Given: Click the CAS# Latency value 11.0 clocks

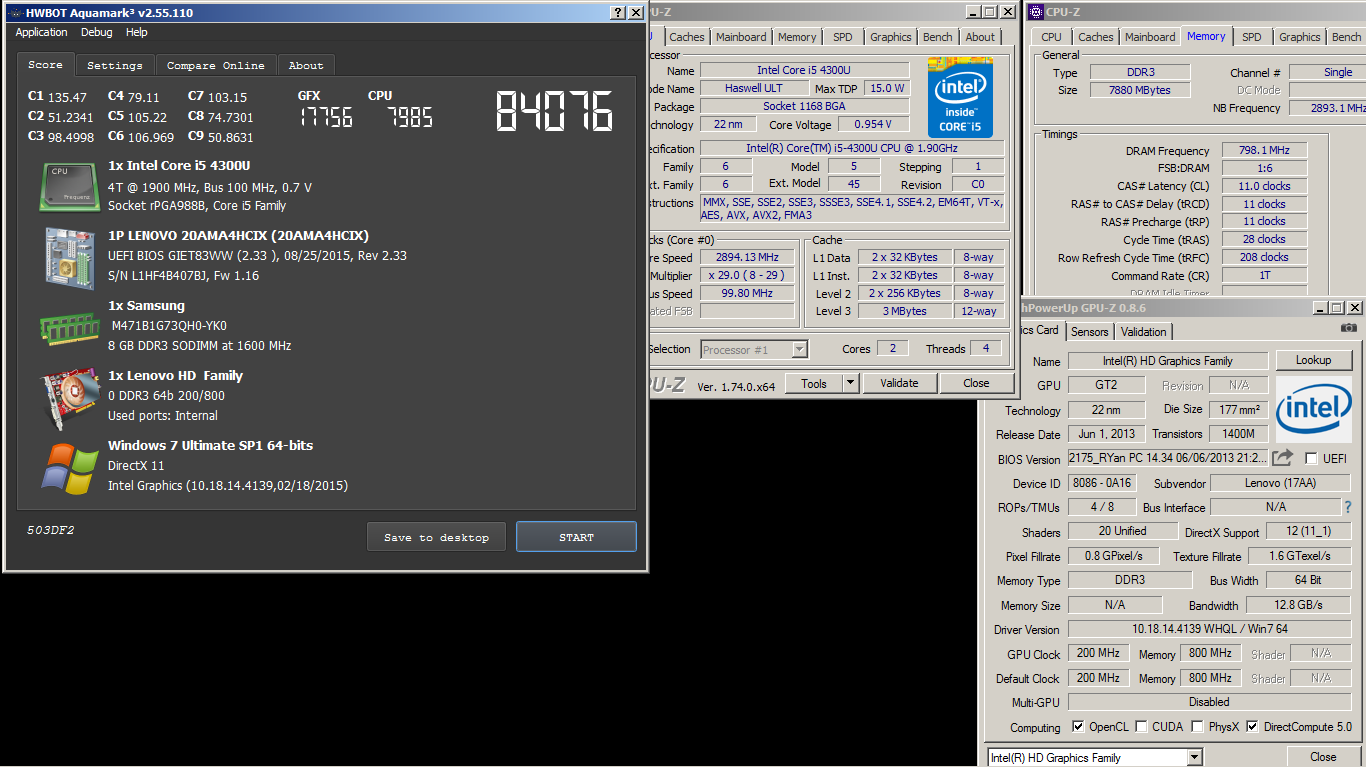Looking at the screenshot, I should [x=1264, y=186].
